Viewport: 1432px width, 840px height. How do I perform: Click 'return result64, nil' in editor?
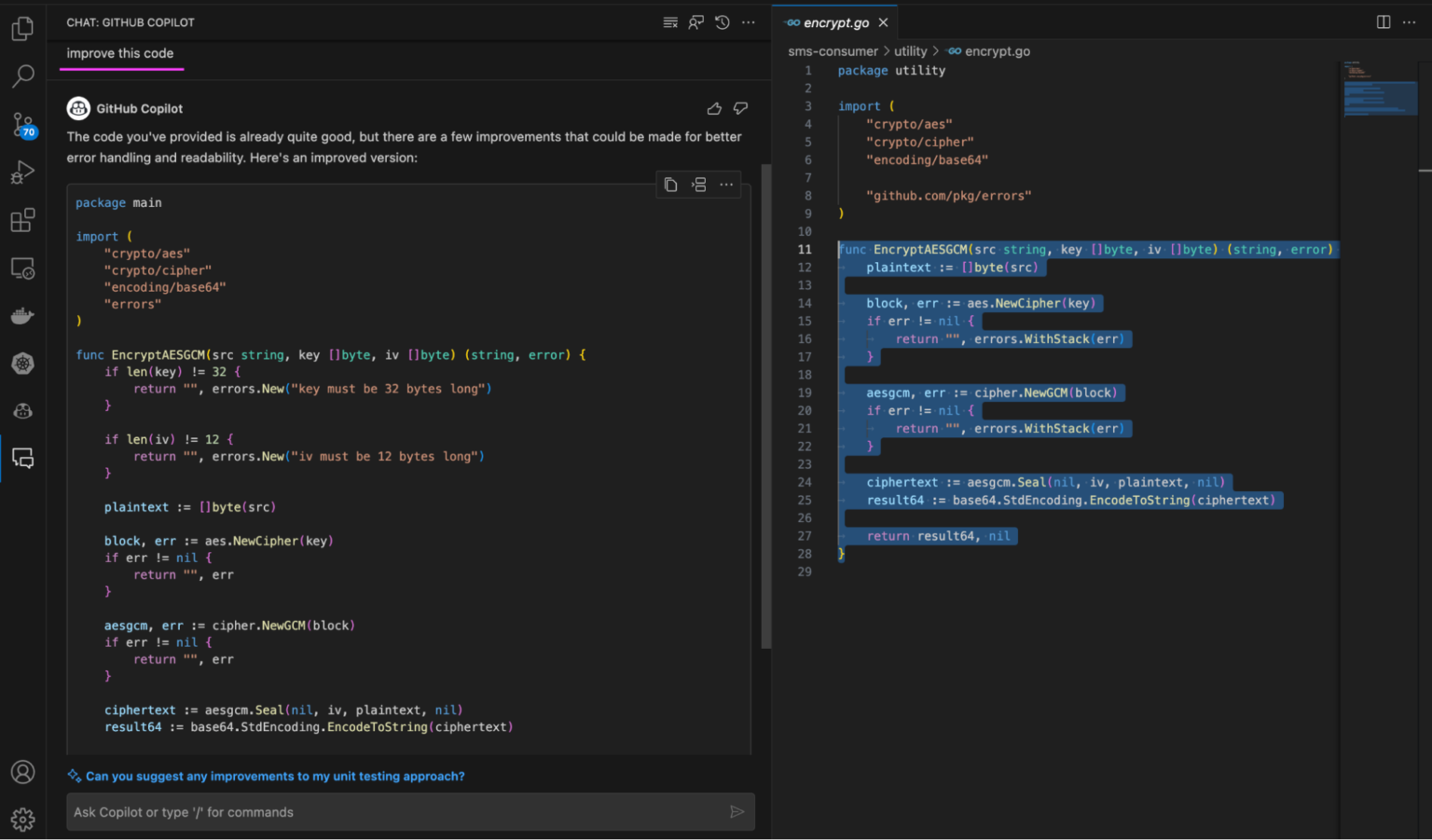pos(938,536)
